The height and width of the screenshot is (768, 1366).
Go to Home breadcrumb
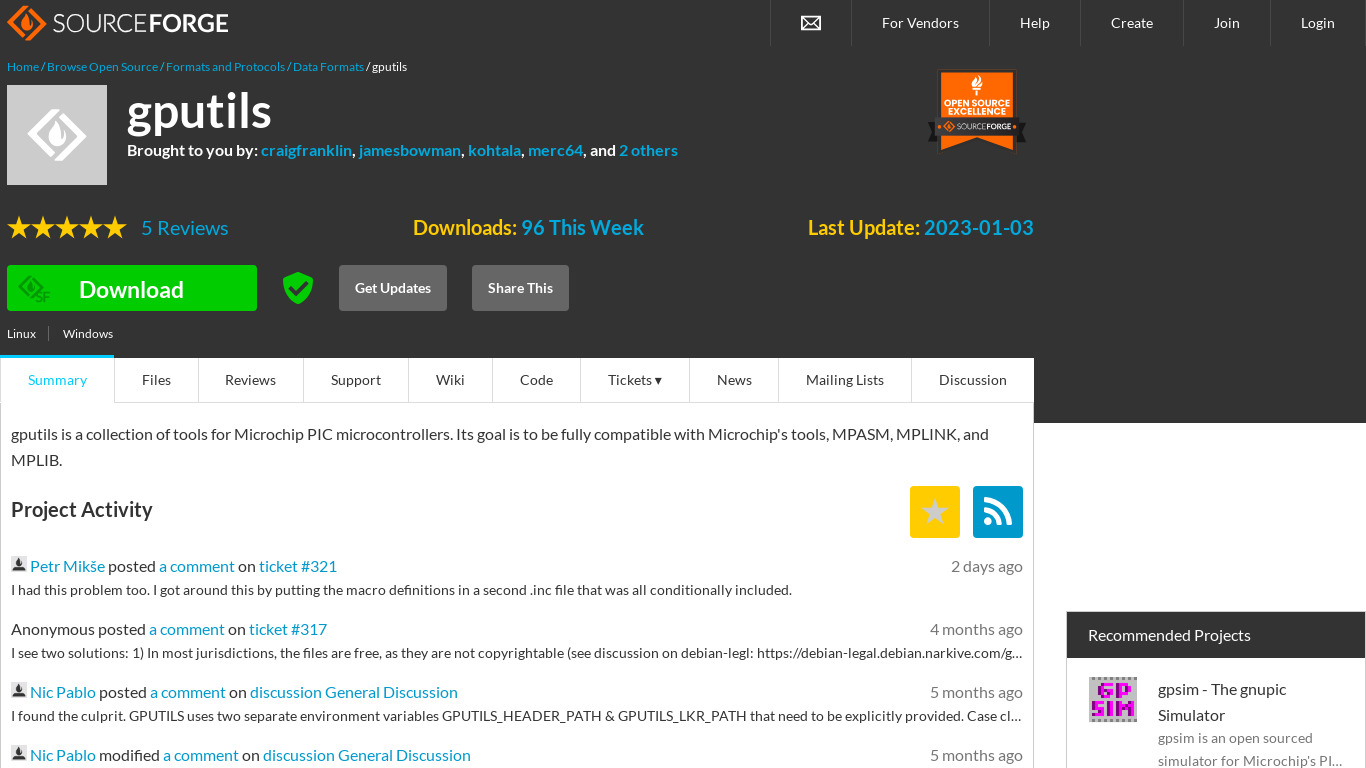[23, 67]
